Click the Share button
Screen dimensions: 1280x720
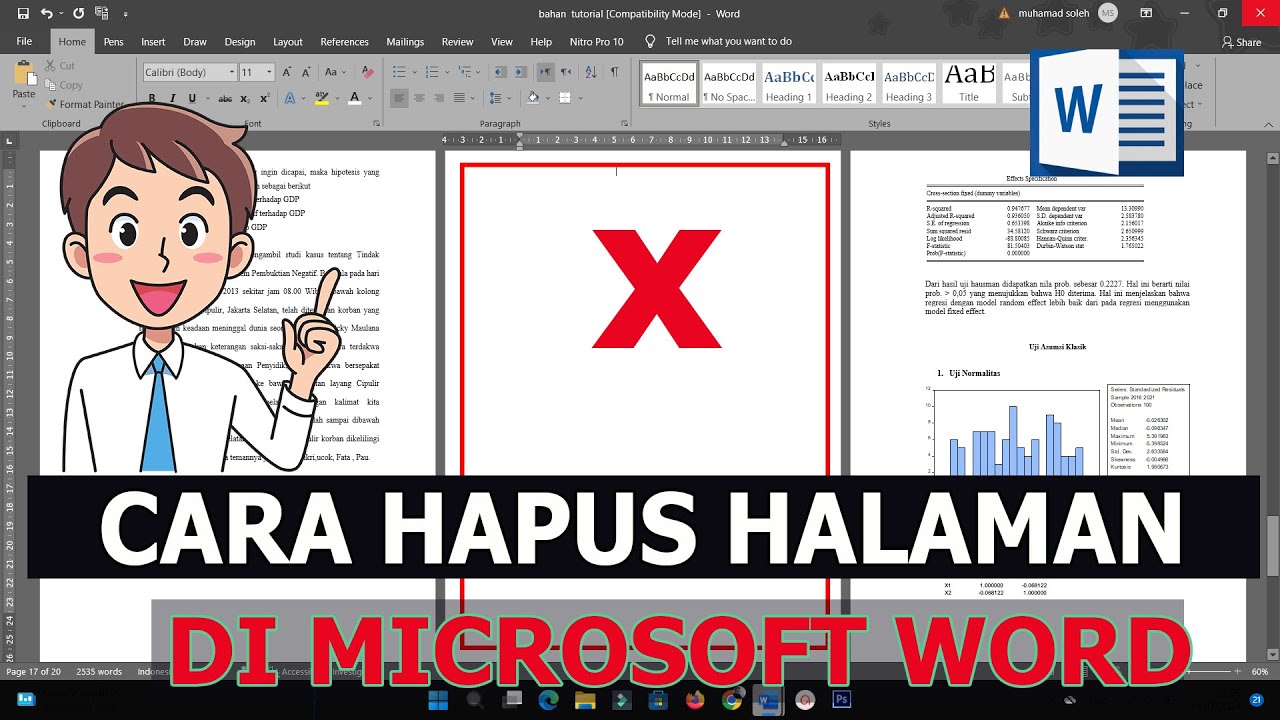pos(1242,42)
